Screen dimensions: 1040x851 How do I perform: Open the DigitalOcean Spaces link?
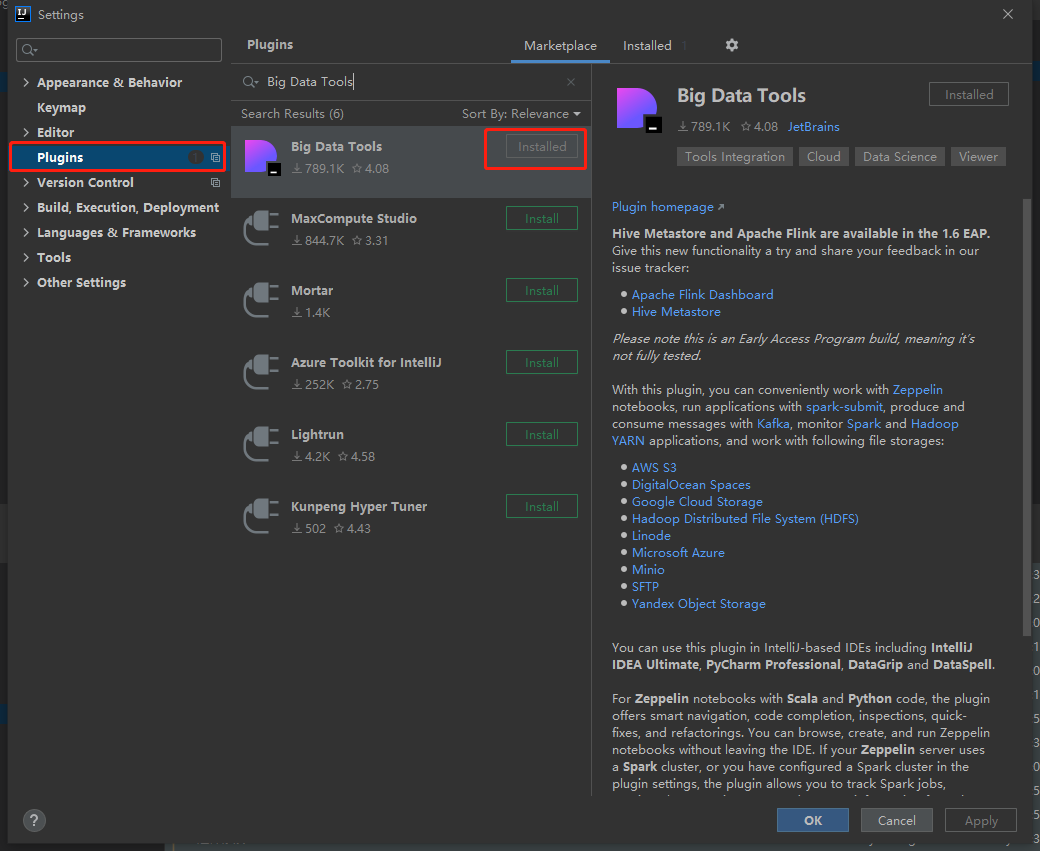[691, 485]
